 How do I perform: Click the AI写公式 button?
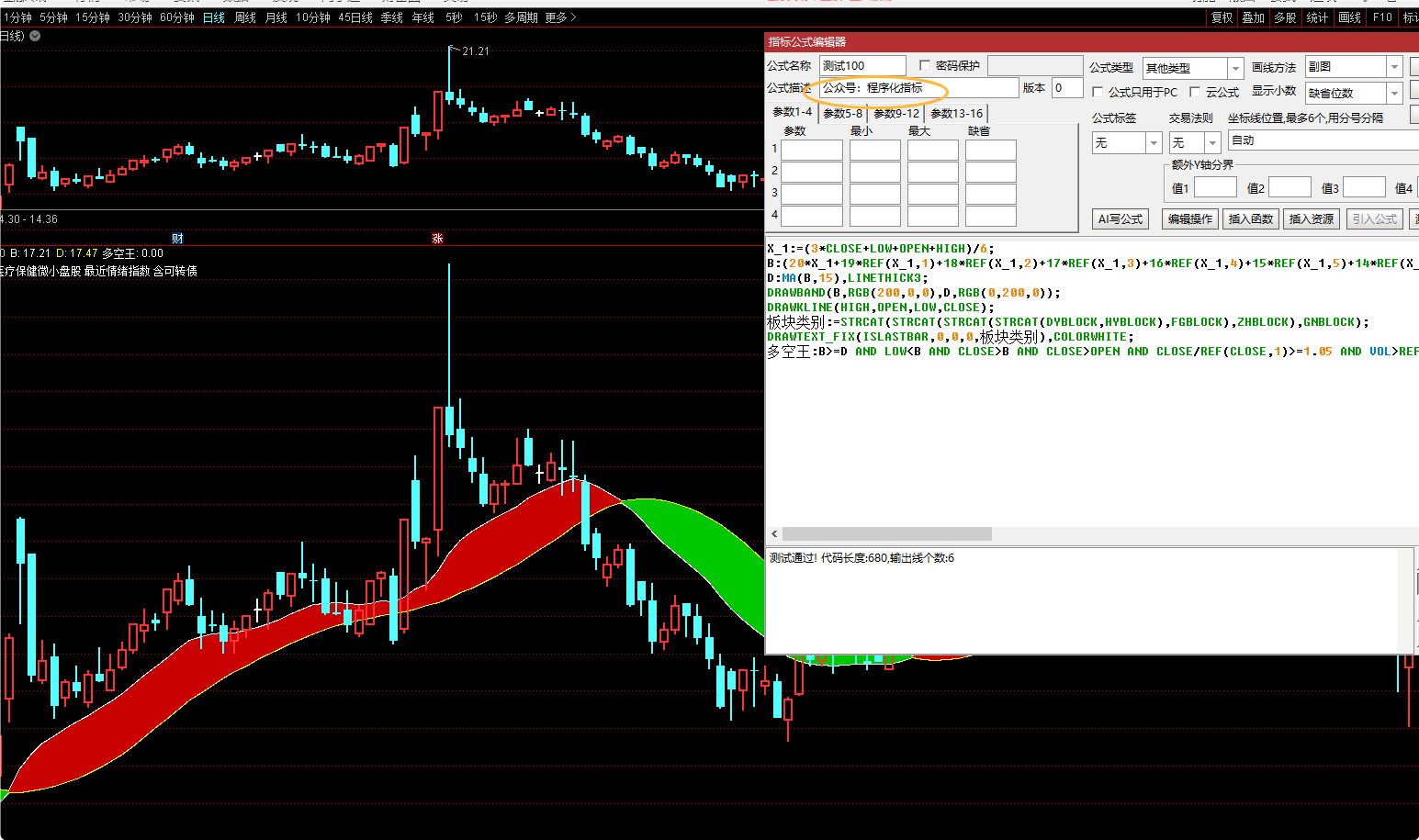click(1121, 218)
